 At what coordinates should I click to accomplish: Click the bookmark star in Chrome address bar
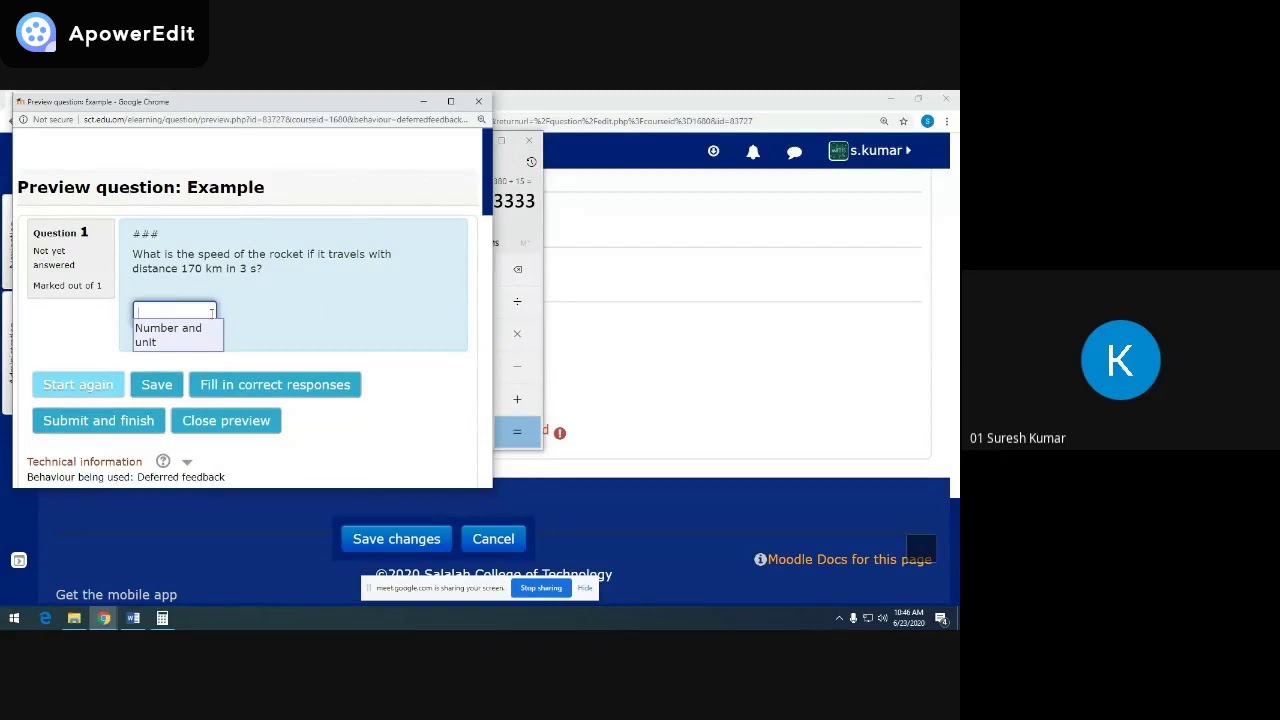903,121
